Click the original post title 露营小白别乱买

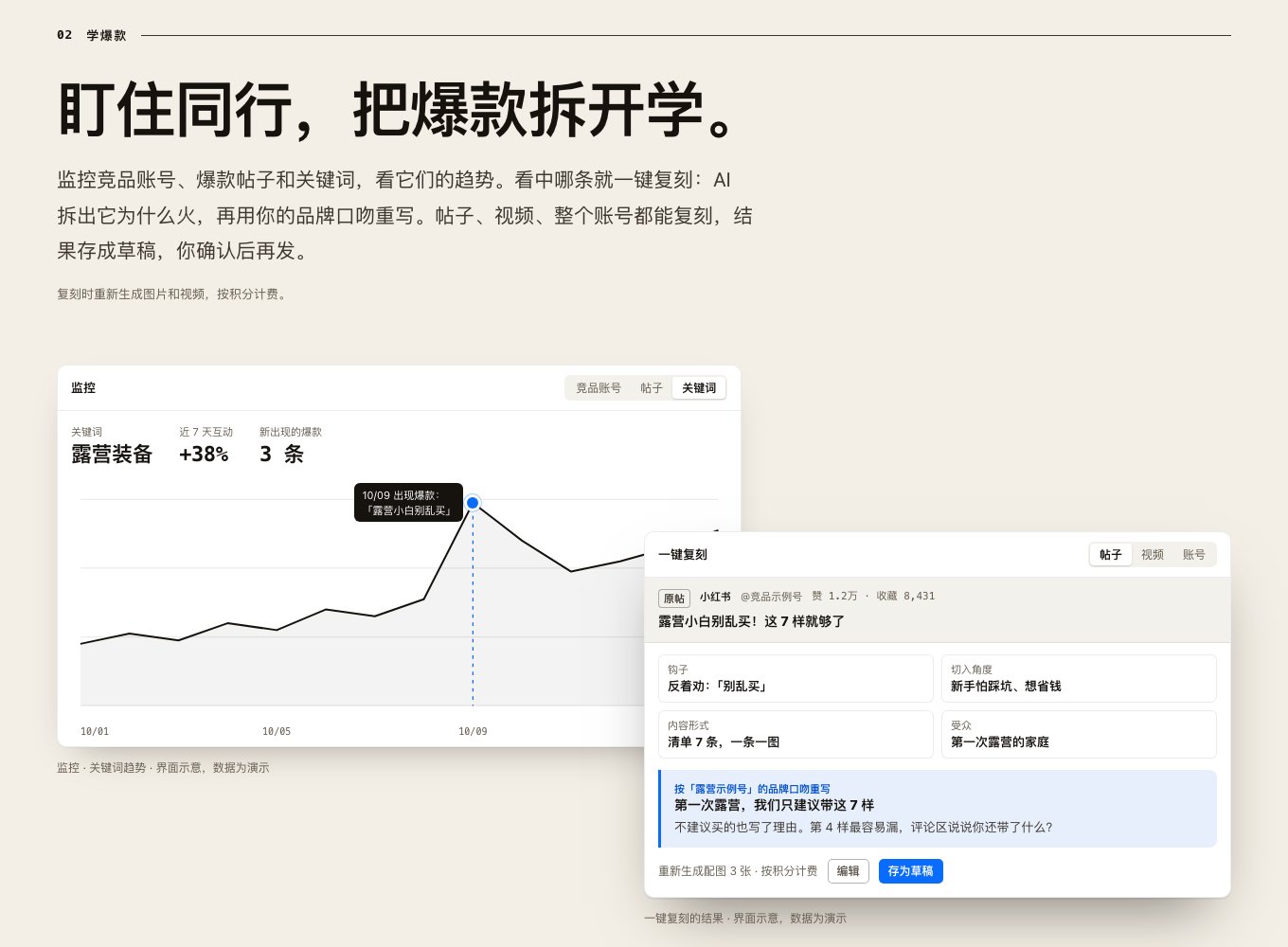pos(751,621)
